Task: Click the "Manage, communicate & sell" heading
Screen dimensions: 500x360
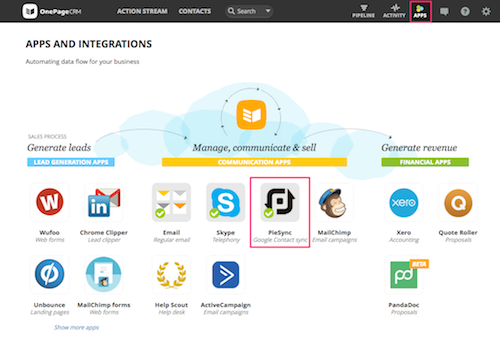Action: [254, 147]
